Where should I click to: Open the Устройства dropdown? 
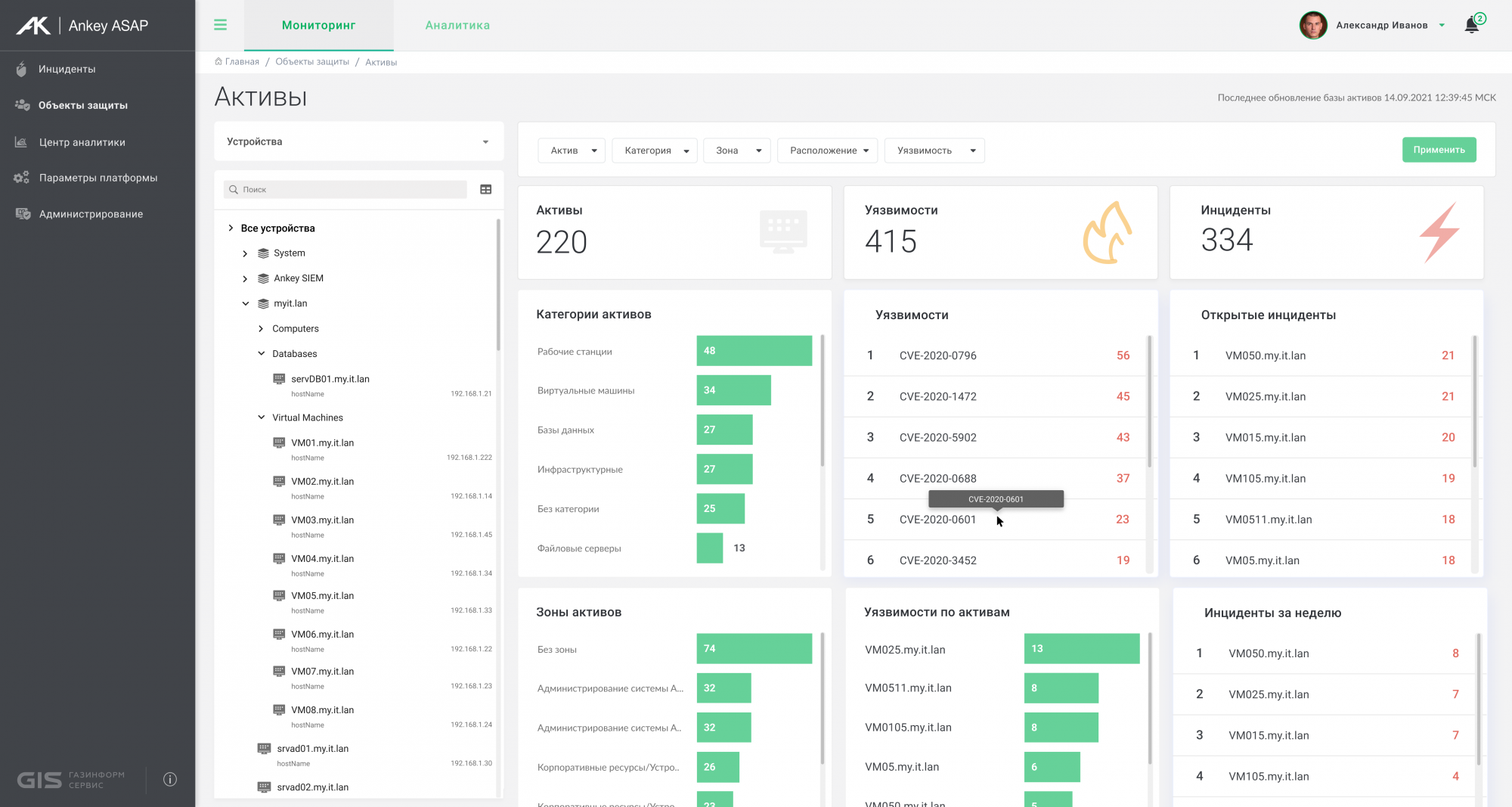(x=359, y=141)
